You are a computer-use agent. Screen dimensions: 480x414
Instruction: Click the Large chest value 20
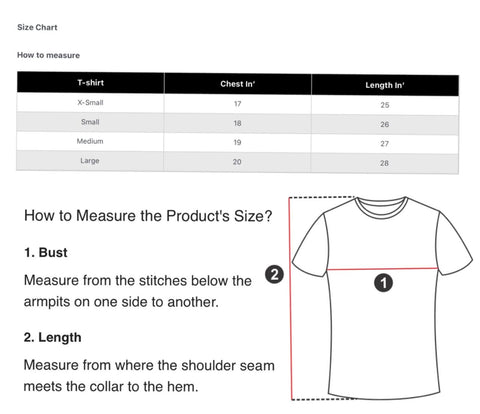coord(237,162)
